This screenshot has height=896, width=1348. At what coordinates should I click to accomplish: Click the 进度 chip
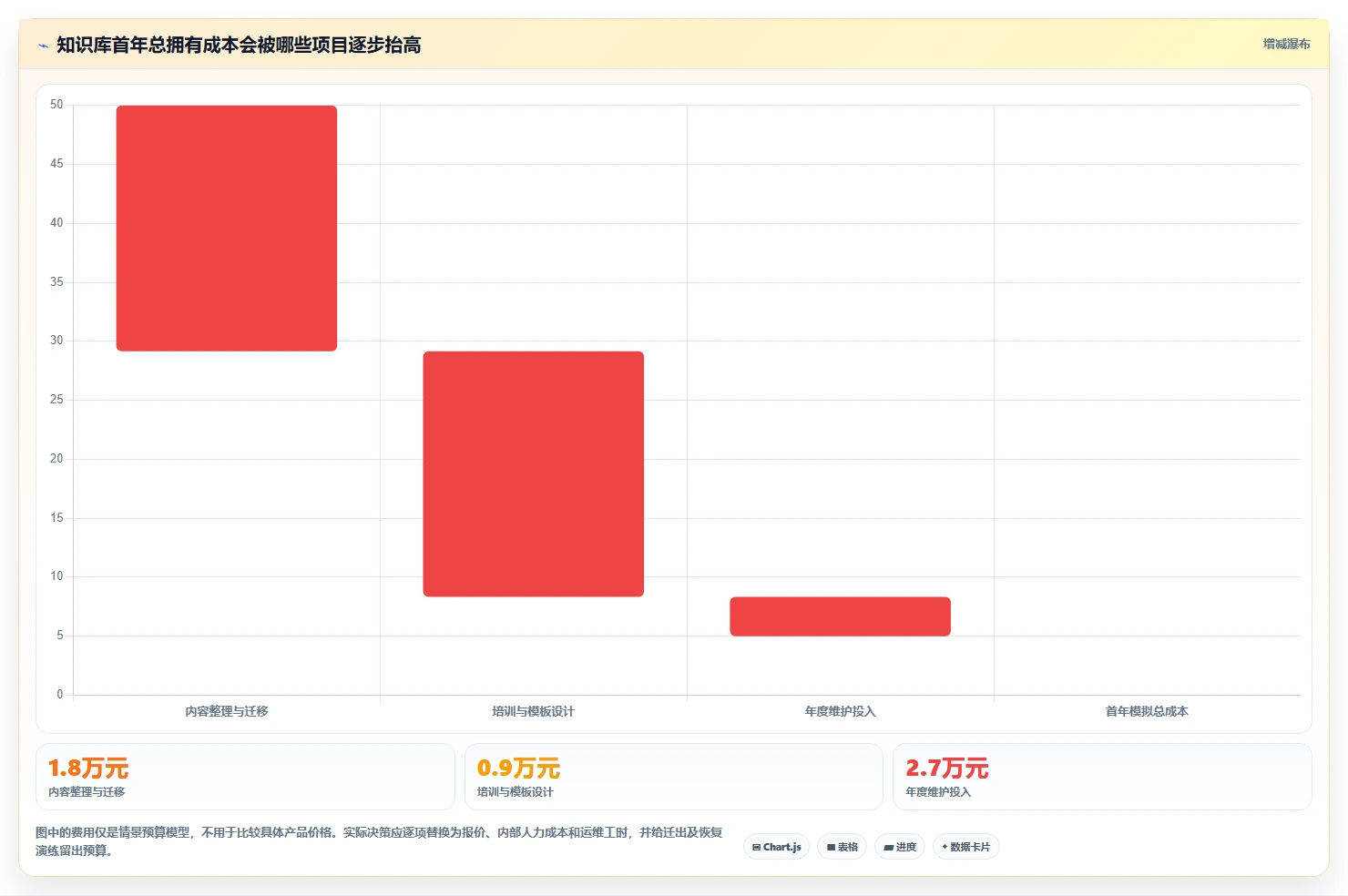900,847
